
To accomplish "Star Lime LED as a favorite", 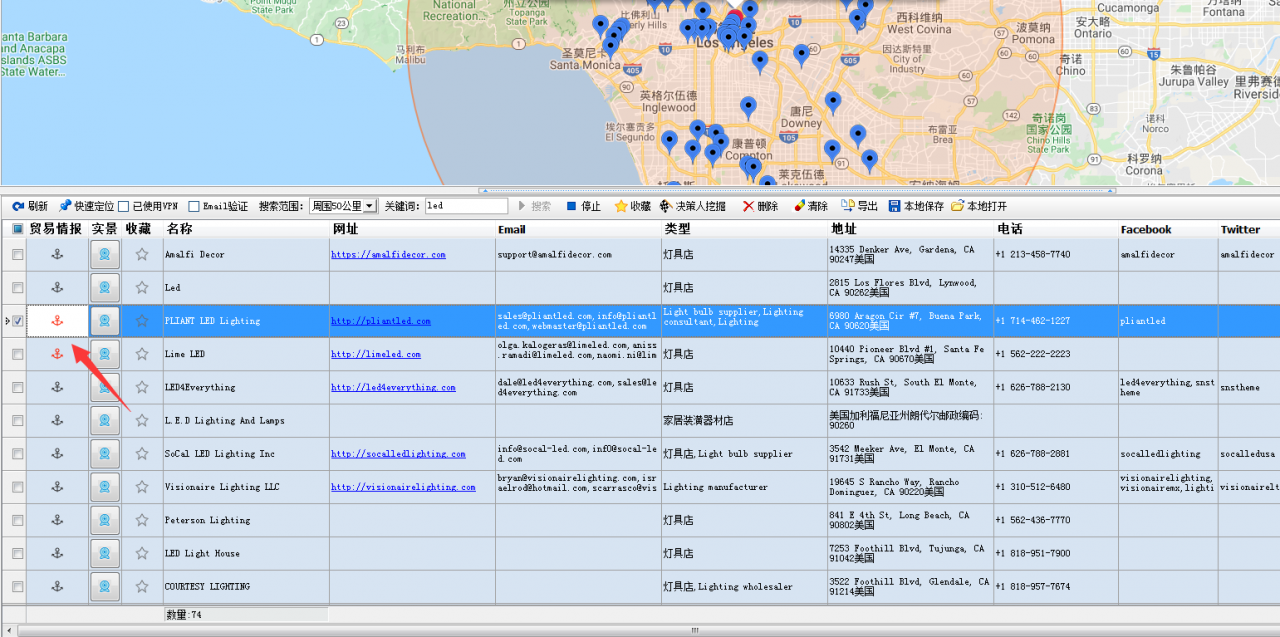I will click(x=142, y=354).
